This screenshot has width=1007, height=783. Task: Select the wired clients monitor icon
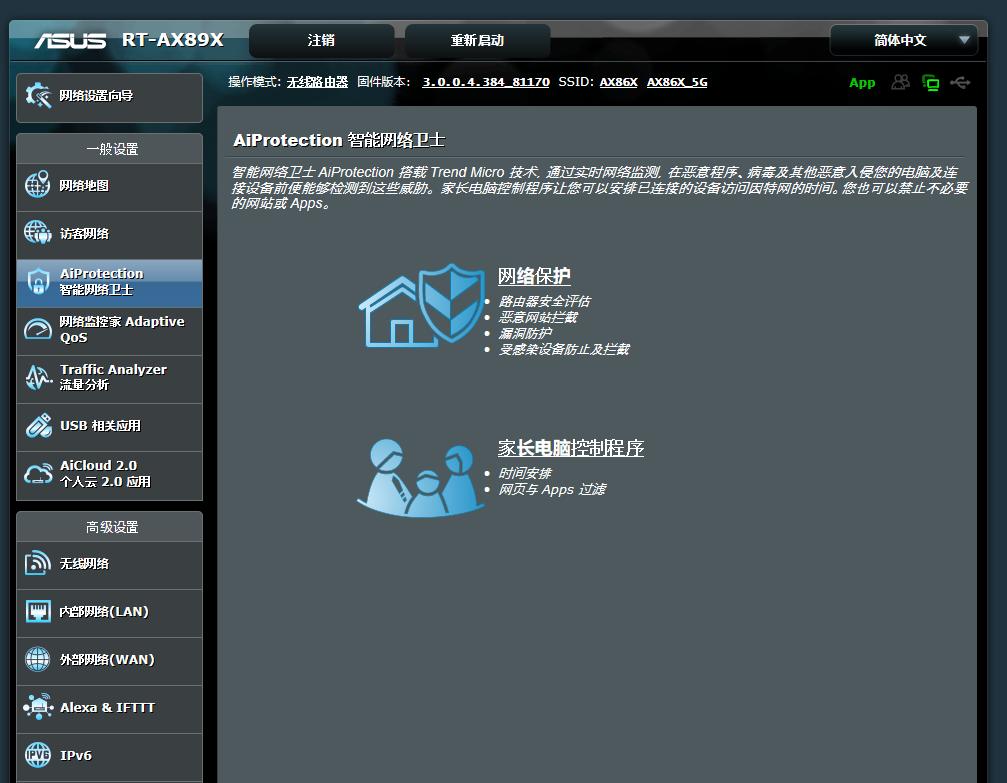930,83
